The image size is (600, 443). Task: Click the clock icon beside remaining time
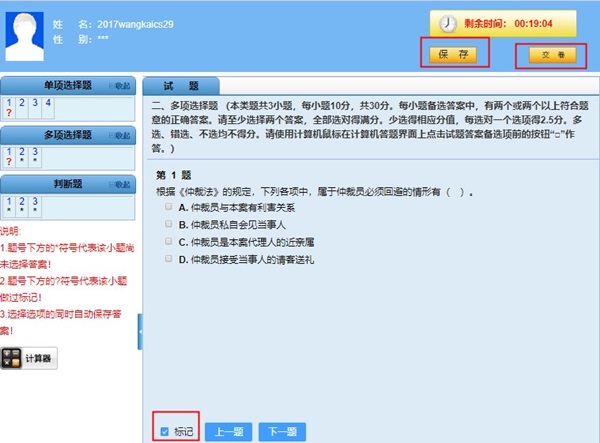coord(447,24)
